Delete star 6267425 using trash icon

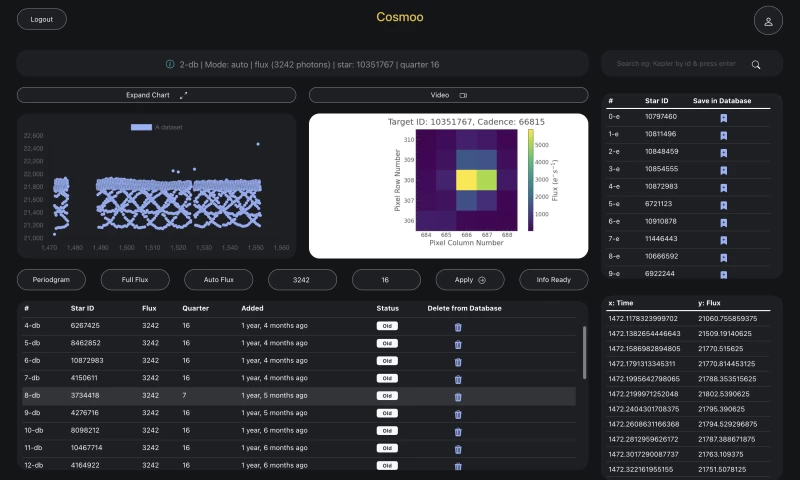(x=458, y=327)
